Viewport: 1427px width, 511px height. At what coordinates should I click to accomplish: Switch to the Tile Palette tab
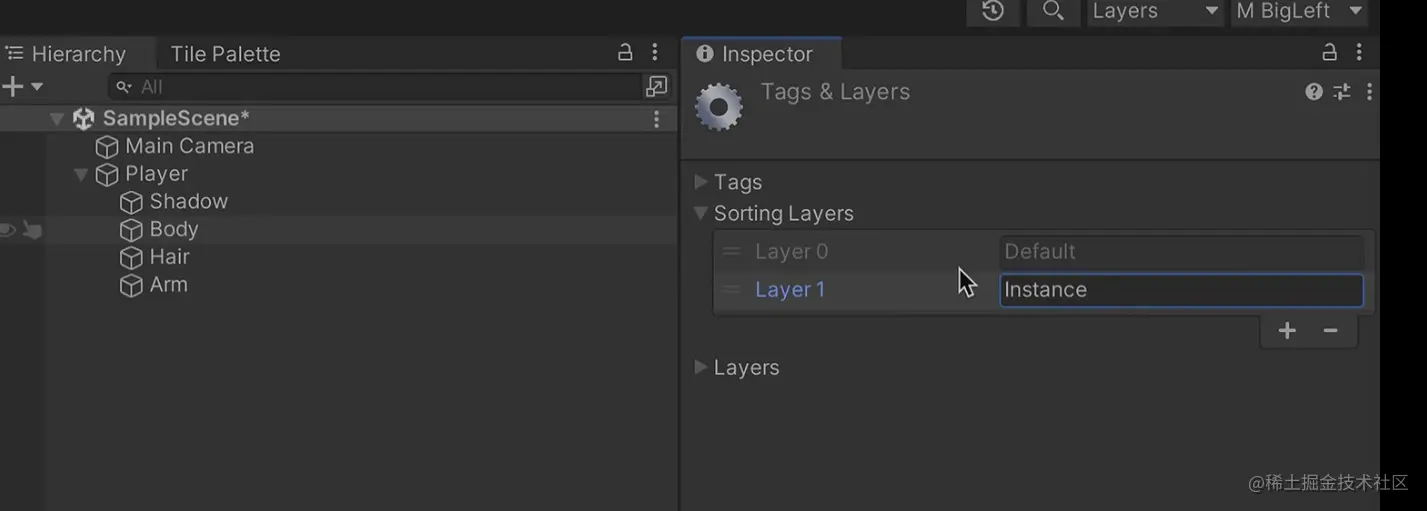click(x=225, y=54)
